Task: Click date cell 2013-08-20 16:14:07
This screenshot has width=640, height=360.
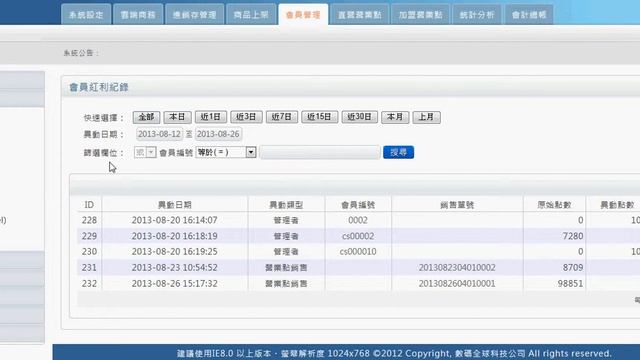Action: point(174,220)
